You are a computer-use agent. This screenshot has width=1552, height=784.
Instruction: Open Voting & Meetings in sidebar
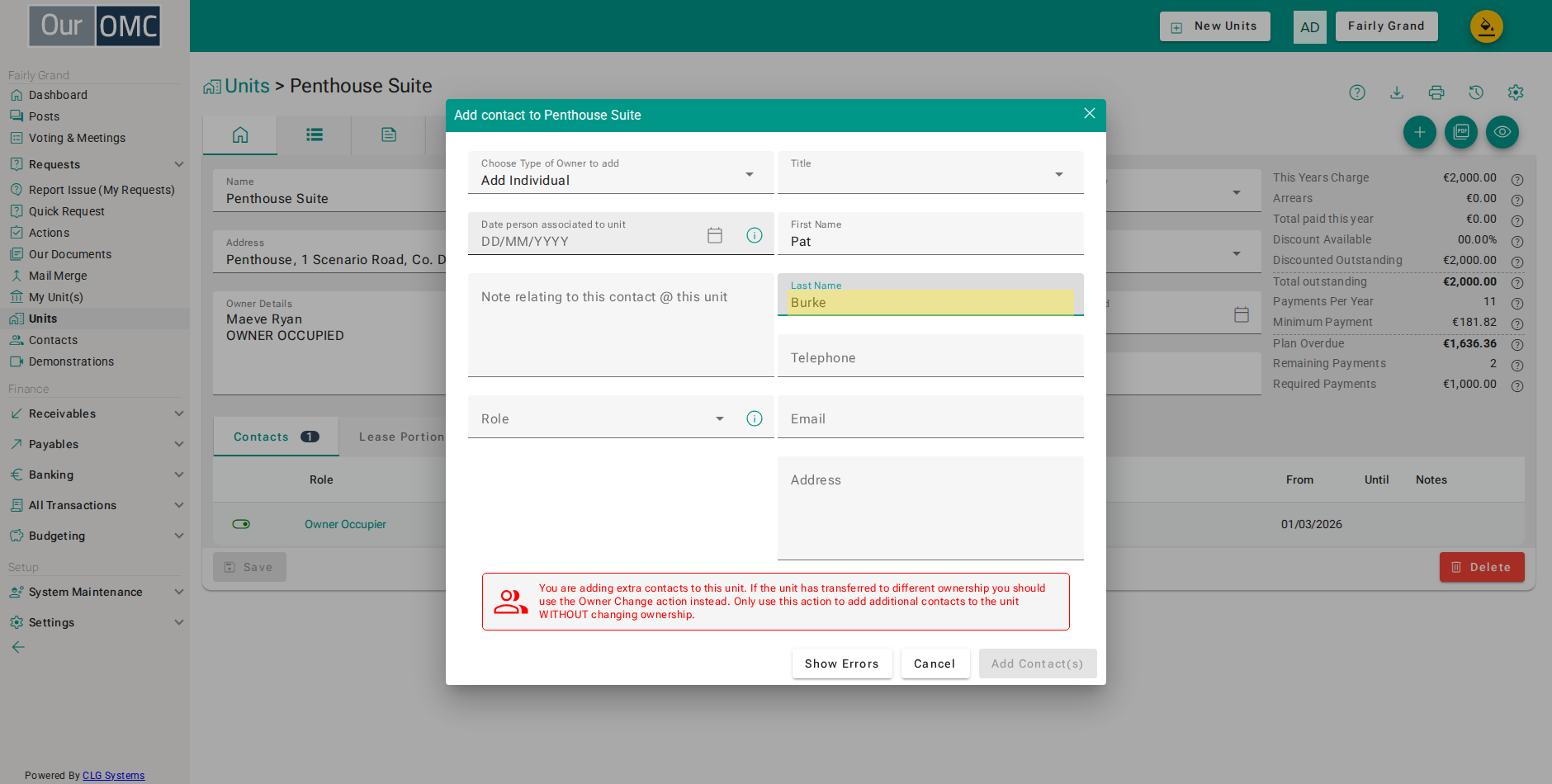[77, 138]
